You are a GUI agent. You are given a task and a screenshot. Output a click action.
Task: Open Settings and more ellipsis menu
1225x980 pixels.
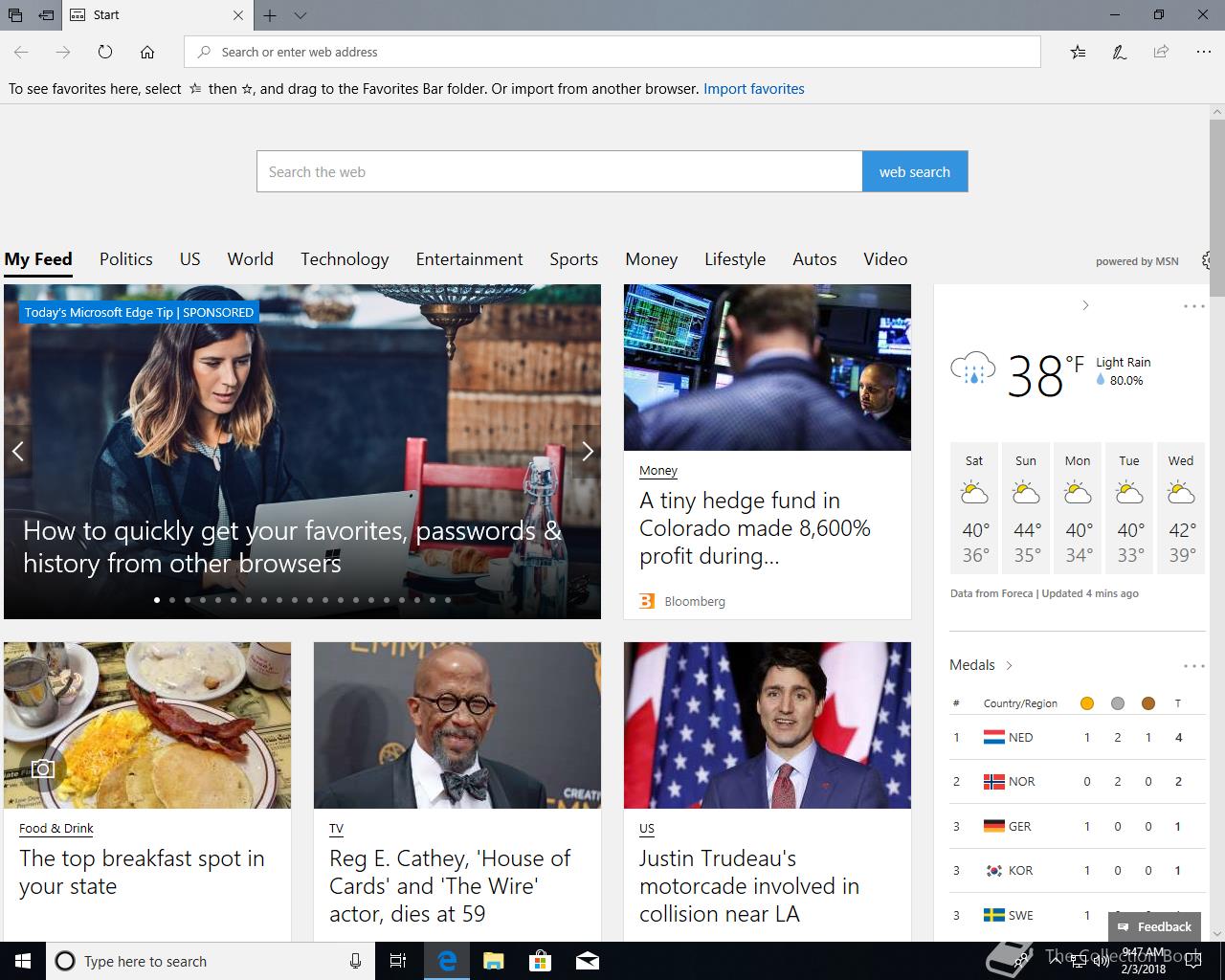(x=1203, y=52)
